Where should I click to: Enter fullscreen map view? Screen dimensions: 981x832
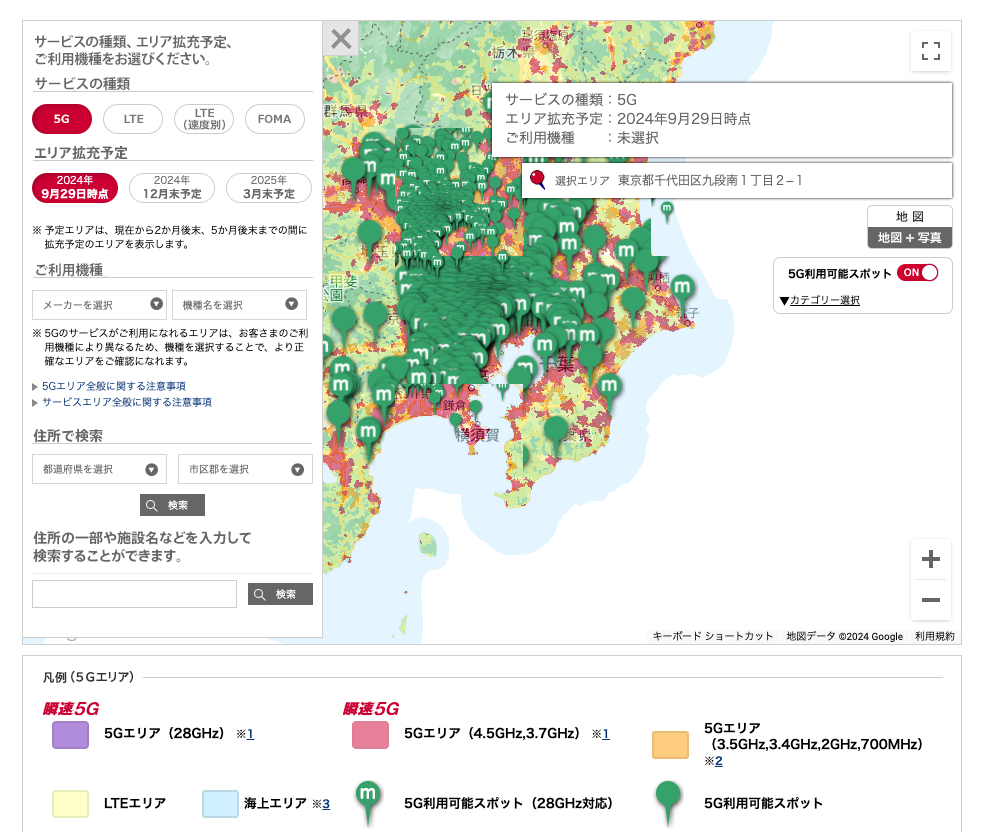931,51
